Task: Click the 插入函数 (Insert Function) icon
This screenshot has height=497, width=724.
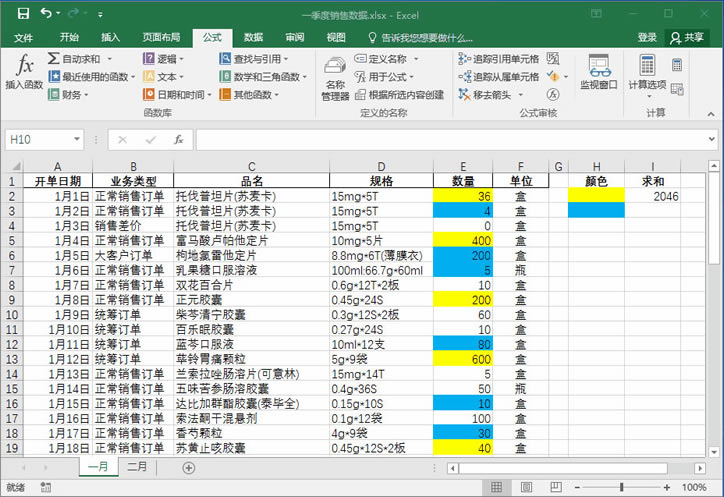Action: (x=23, y=70)
